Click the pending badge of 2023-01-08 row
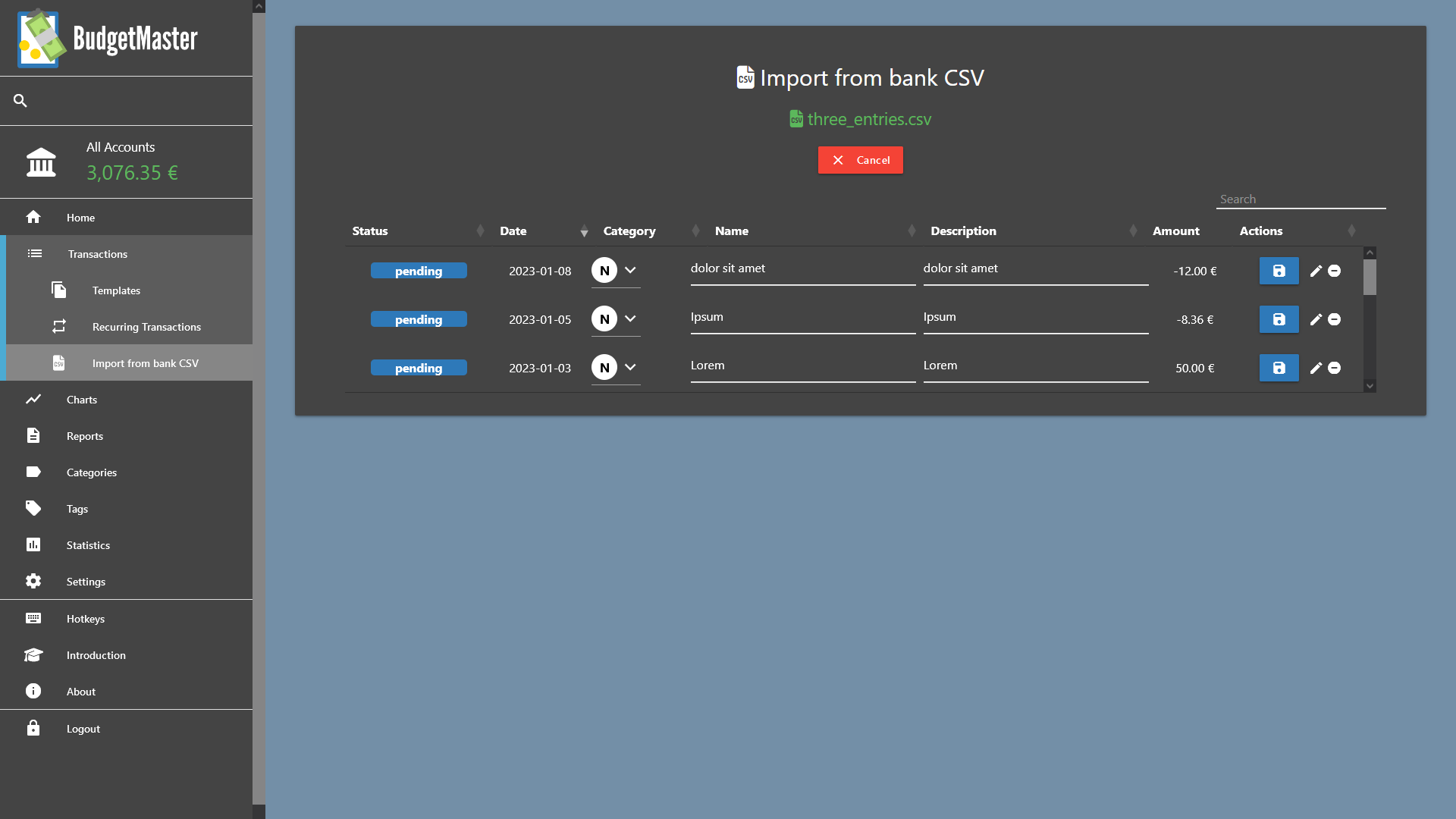1456x819 pixels. (x=419, y=271)
